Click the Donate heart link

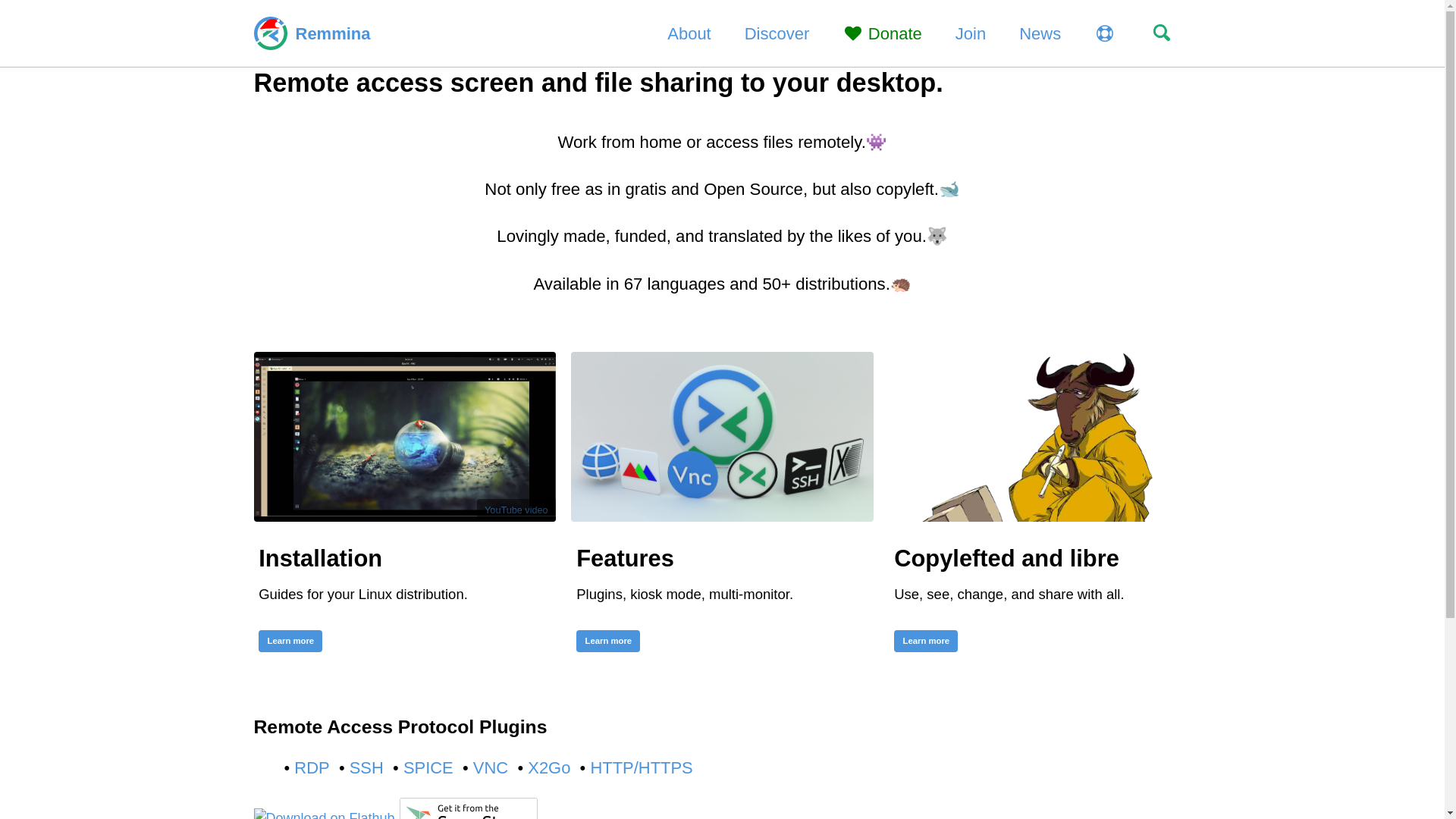(883, 33)
